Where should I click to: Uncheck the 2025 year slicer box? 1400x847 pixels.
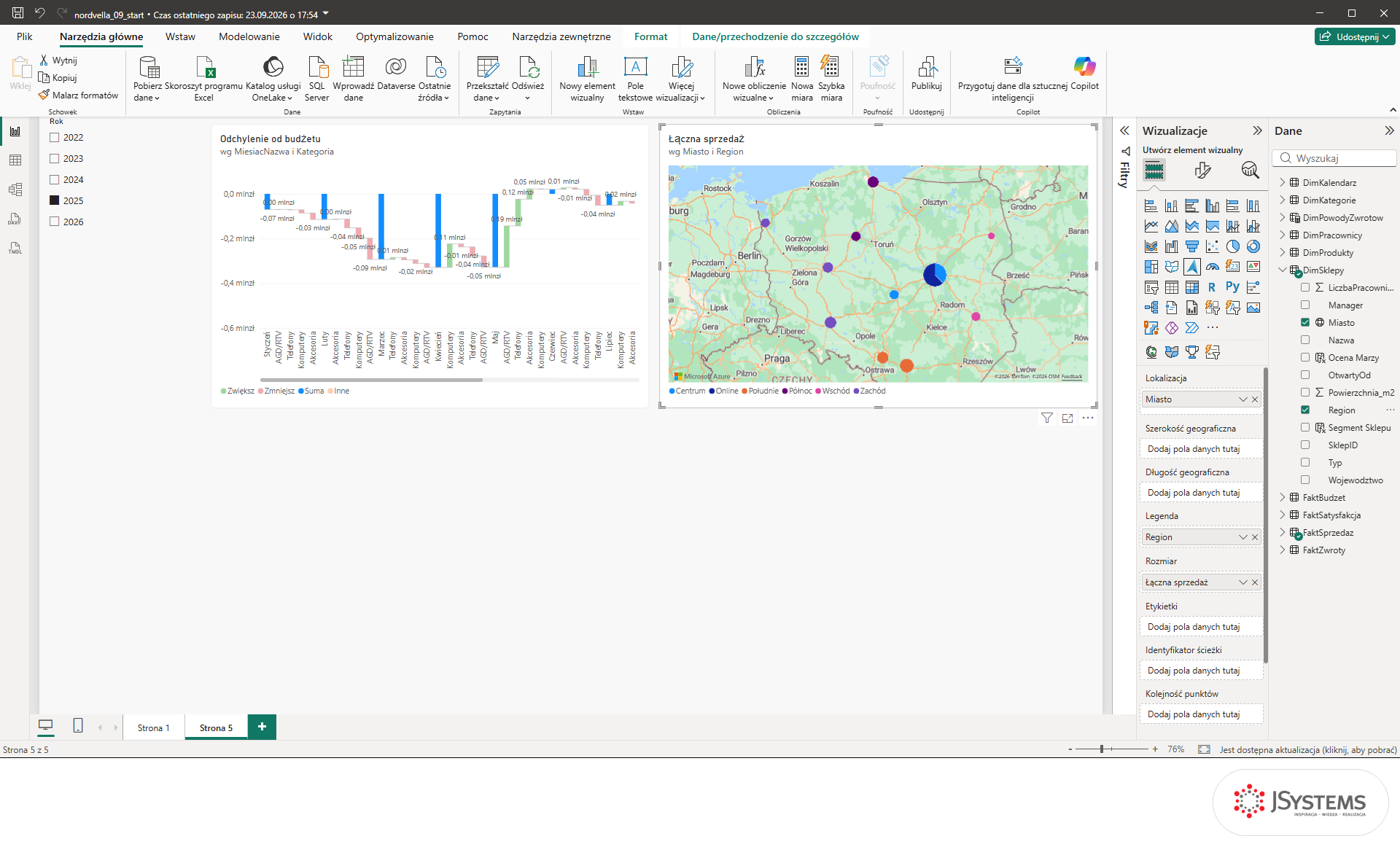[54, 200]
